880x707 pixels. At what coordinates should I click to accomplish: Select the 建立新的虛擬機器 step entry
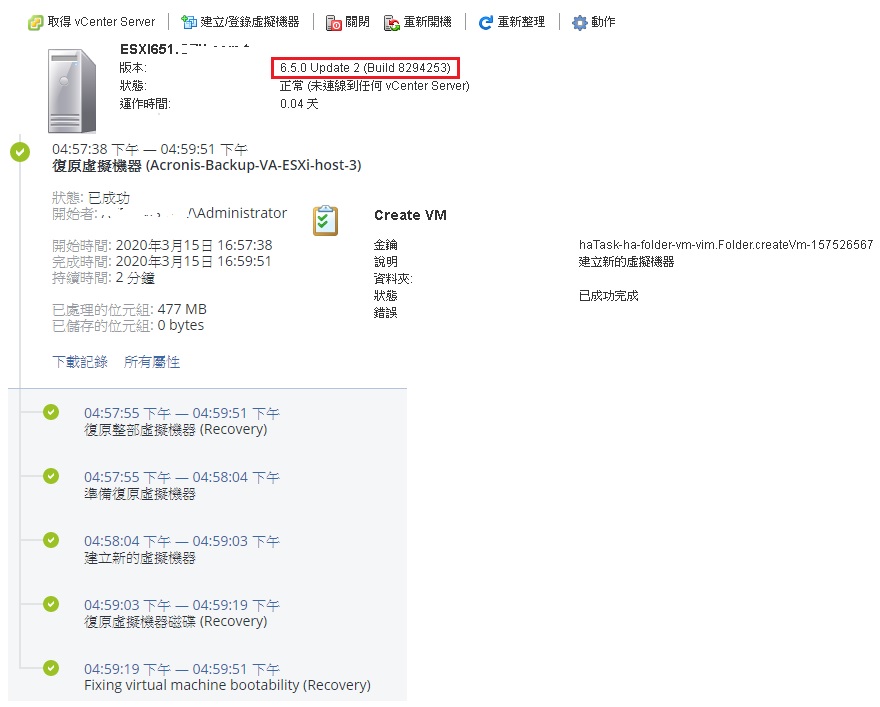click(140, 558)
